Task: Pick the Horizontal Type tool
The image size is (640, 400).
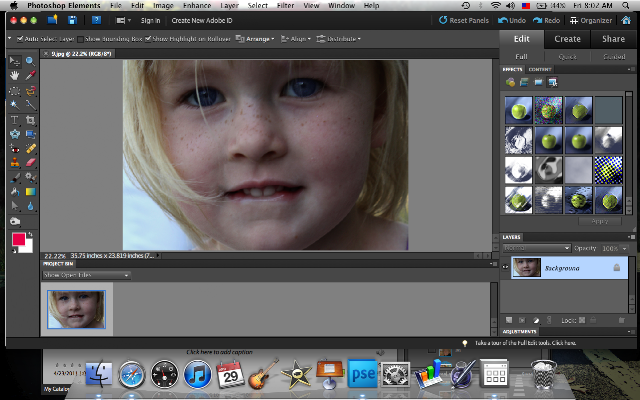Action: [14, 119]
